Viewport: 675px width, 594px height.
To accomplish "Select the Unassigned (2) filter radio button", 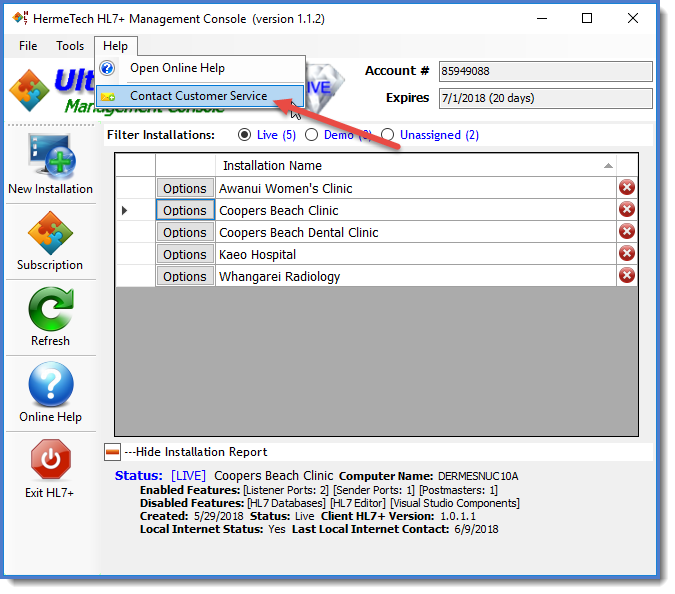I will click(387, 135).
